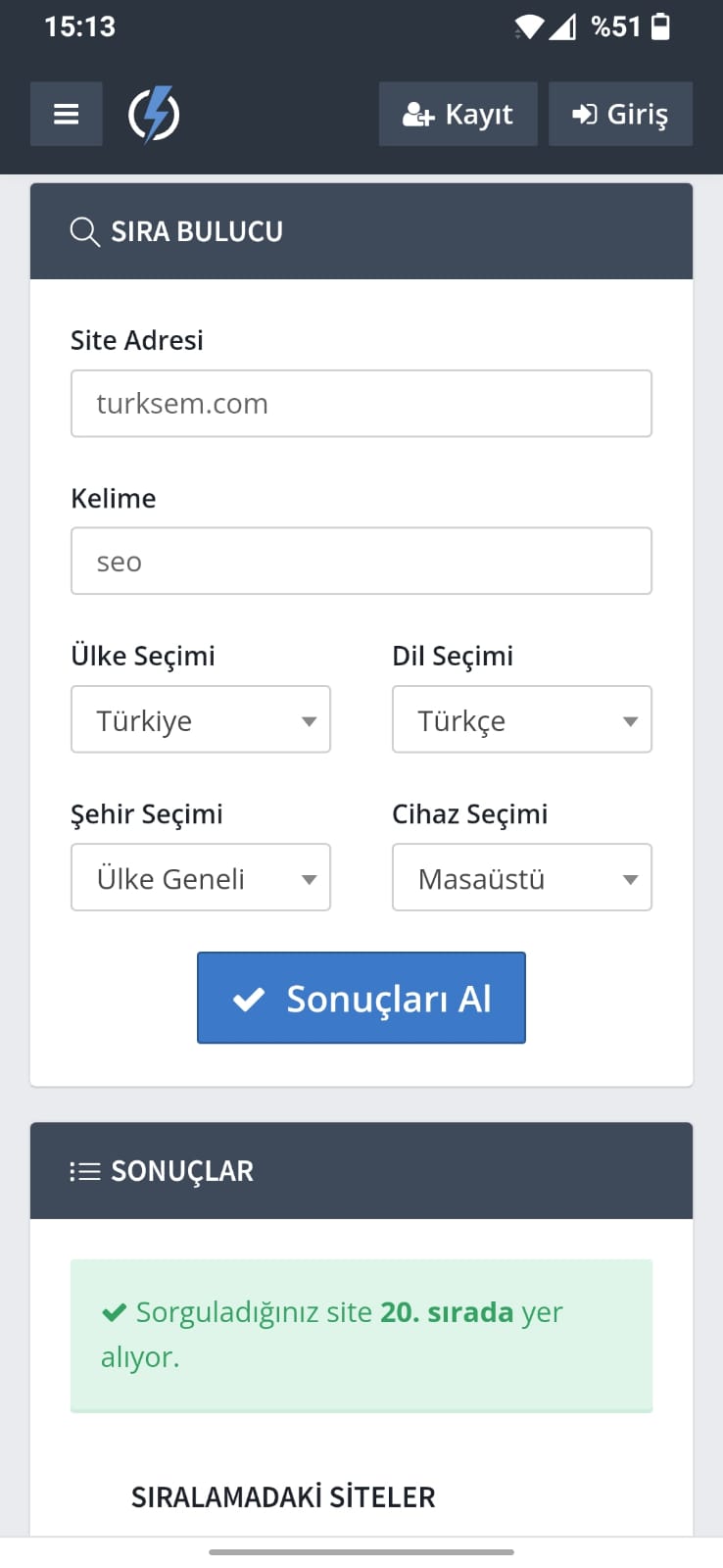Screen dimensions: 723x1568
Task: Open the Ülke Seçimi dropdown
Action: pos(201,720)
